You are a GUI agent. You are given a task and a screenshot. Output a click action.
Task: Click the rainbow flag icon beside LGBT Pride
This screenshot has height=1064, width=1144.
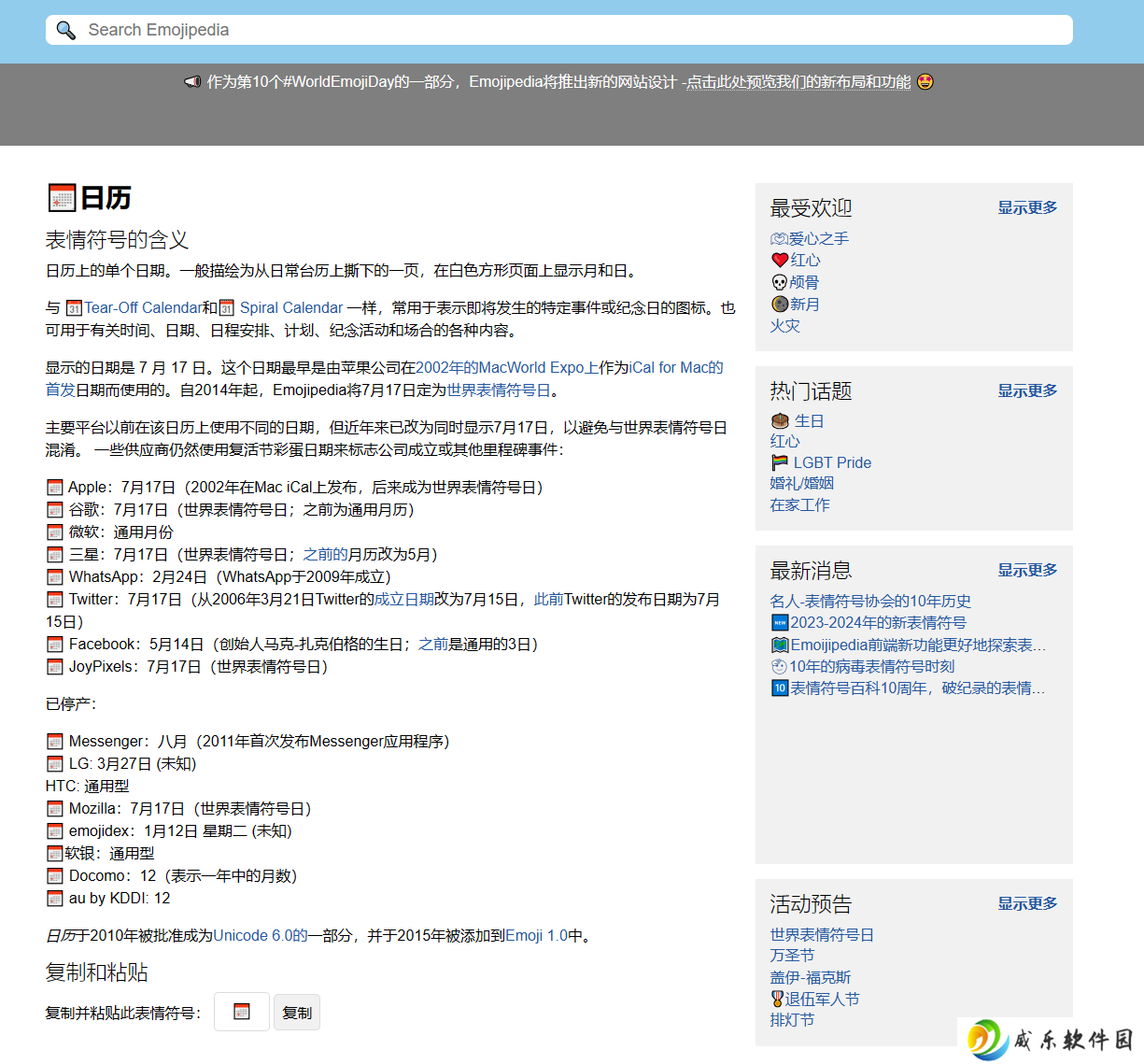[x=780, y=462]
